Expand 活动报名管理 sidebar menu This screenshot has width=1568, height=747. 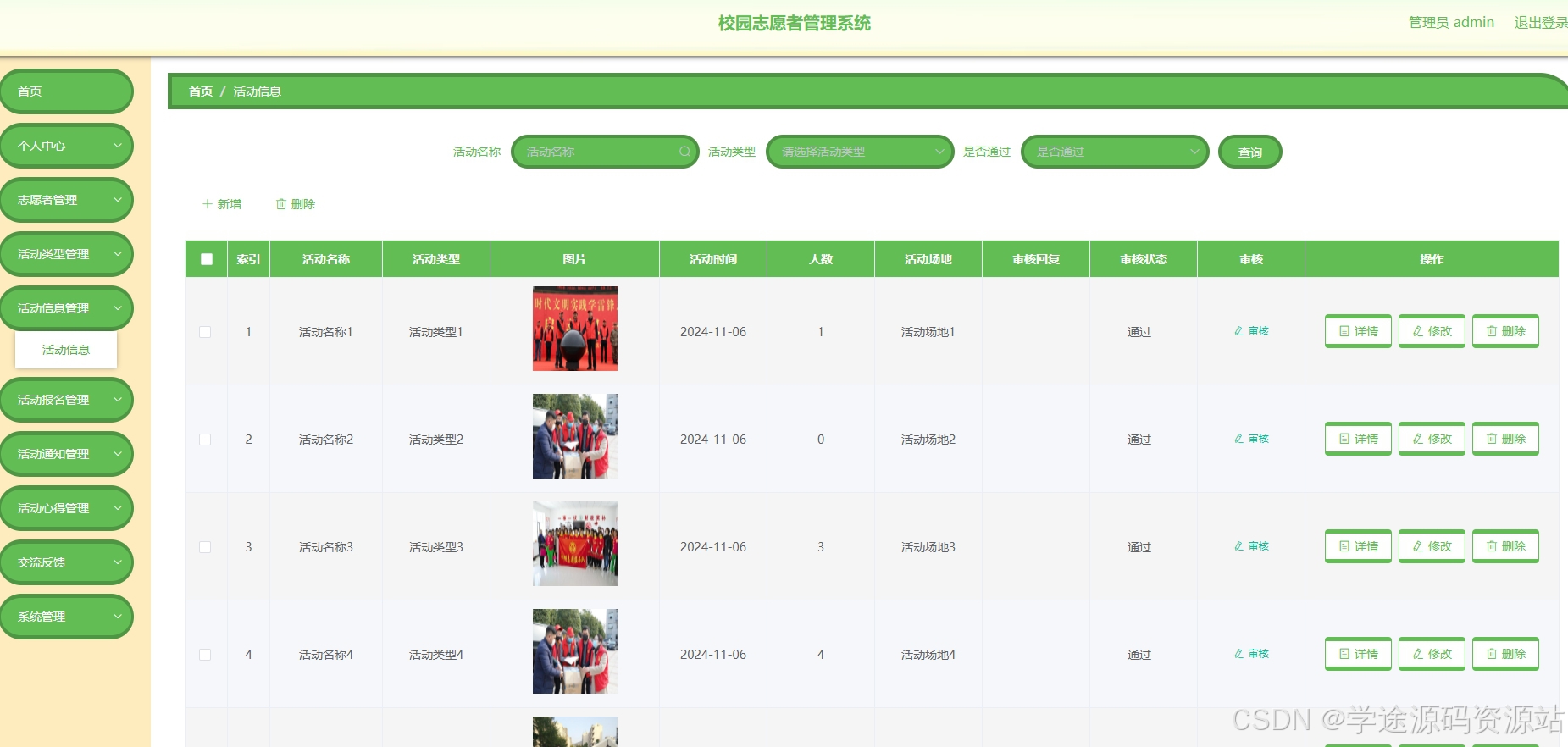pos(67,400)
